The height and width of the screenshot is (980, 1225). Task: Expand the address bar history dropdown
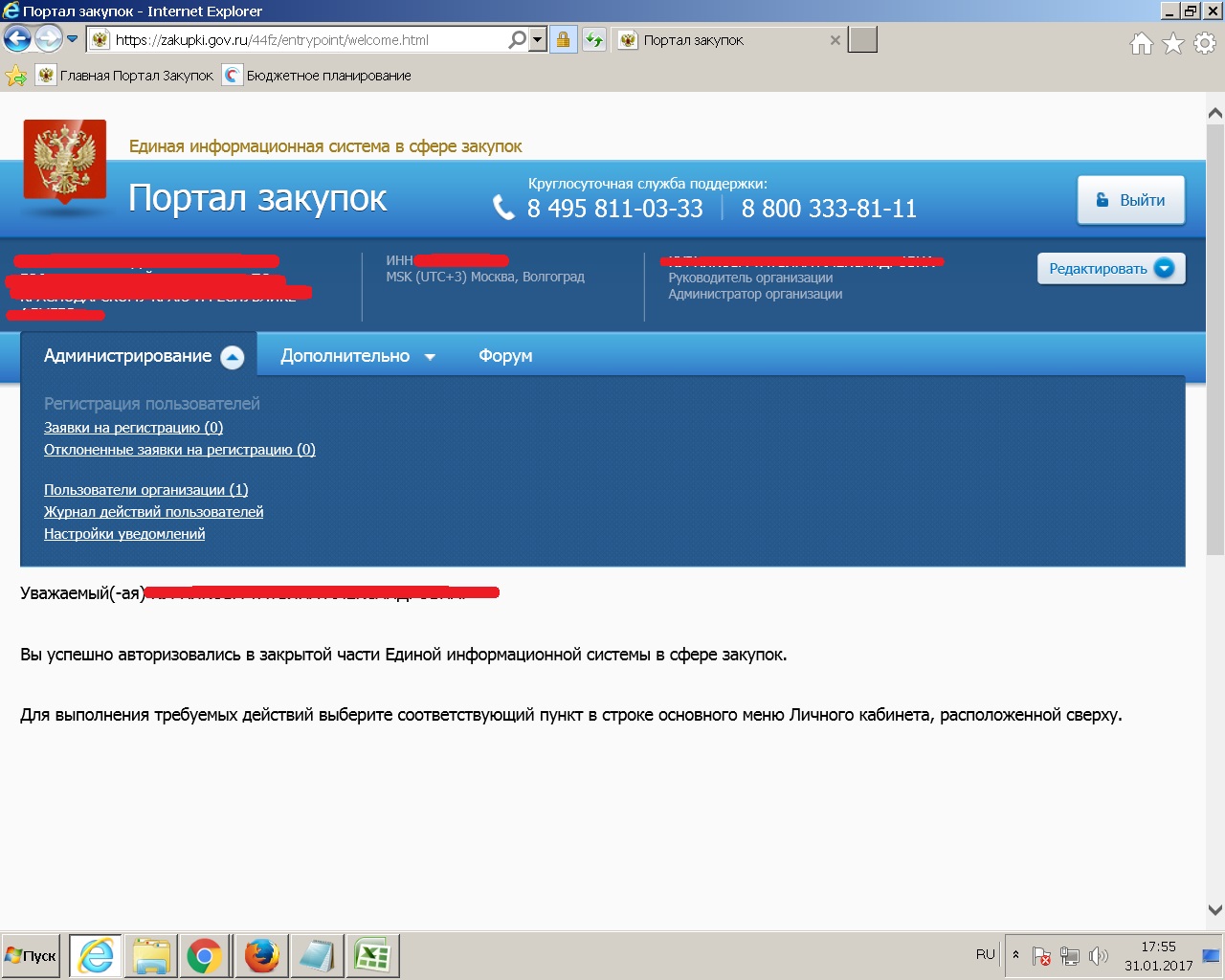(538, 40)
